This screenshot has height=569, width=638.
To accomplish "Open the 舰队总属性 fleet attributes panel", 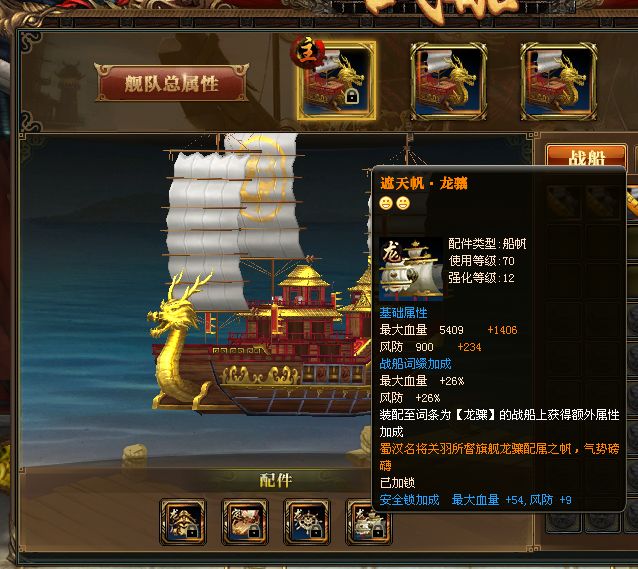I will click(x=171, y=83).
